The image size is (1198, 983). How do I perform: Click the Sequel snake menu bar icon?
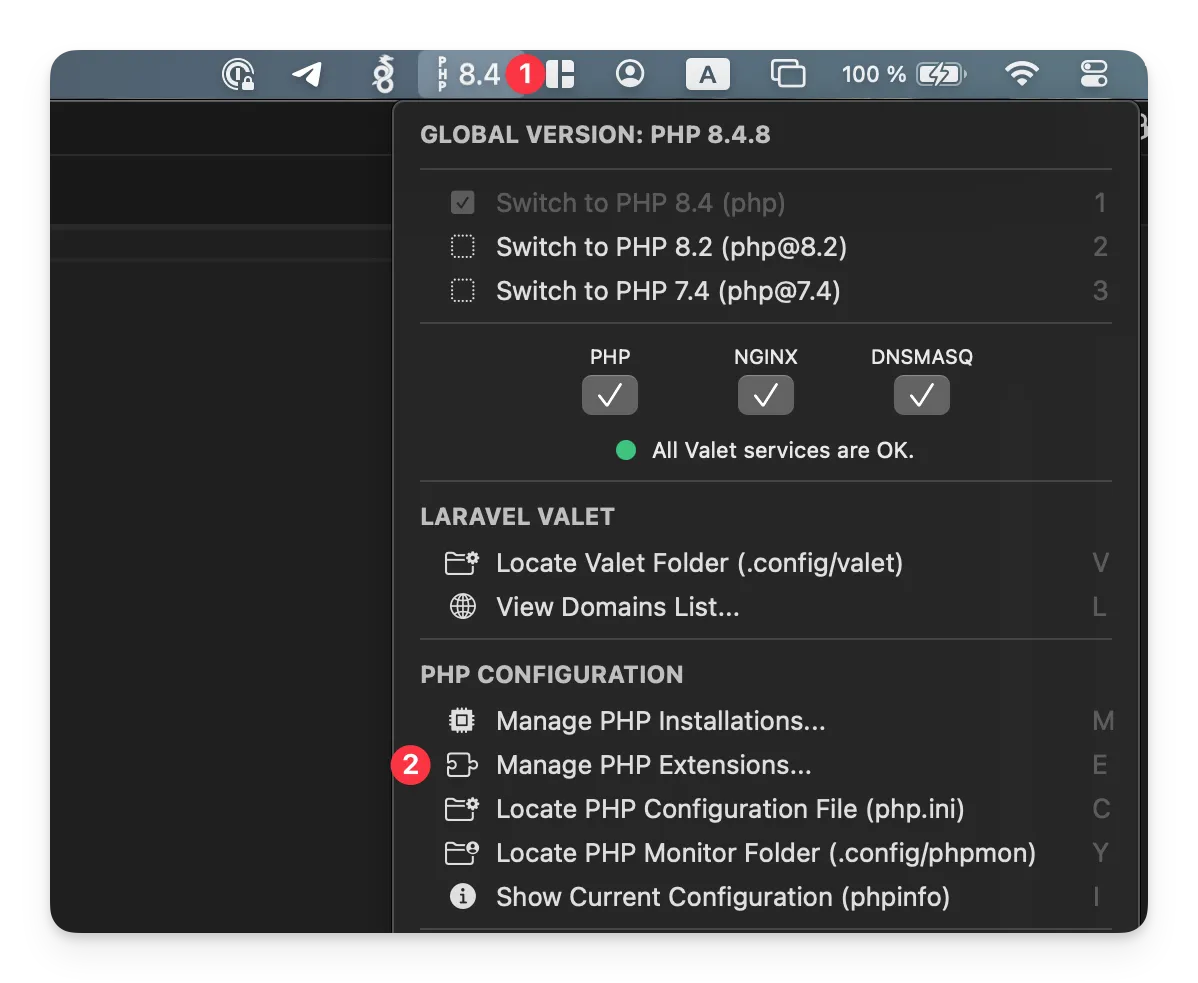[384, 74]
